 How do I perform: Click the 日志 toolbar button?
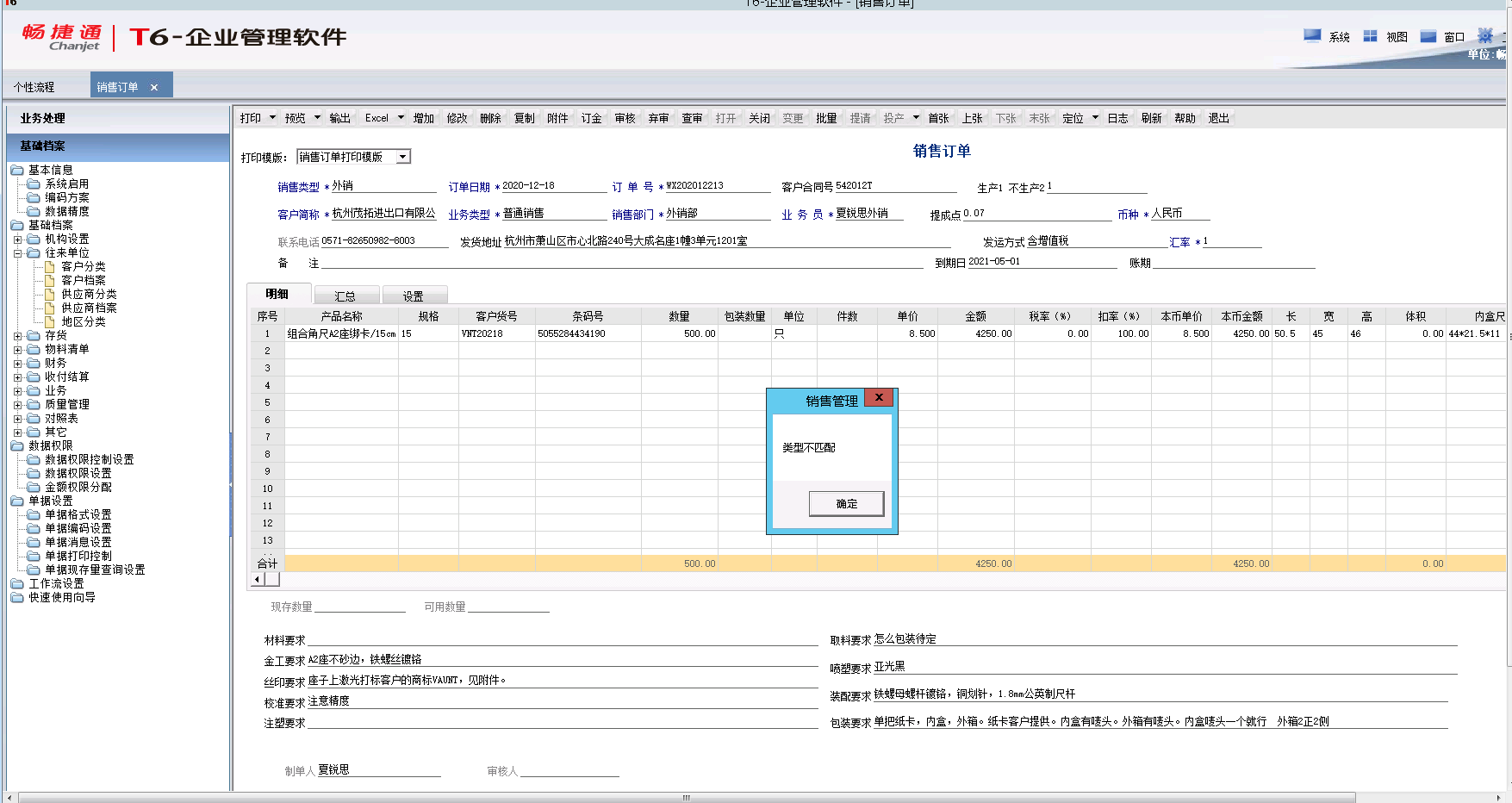1117,118
